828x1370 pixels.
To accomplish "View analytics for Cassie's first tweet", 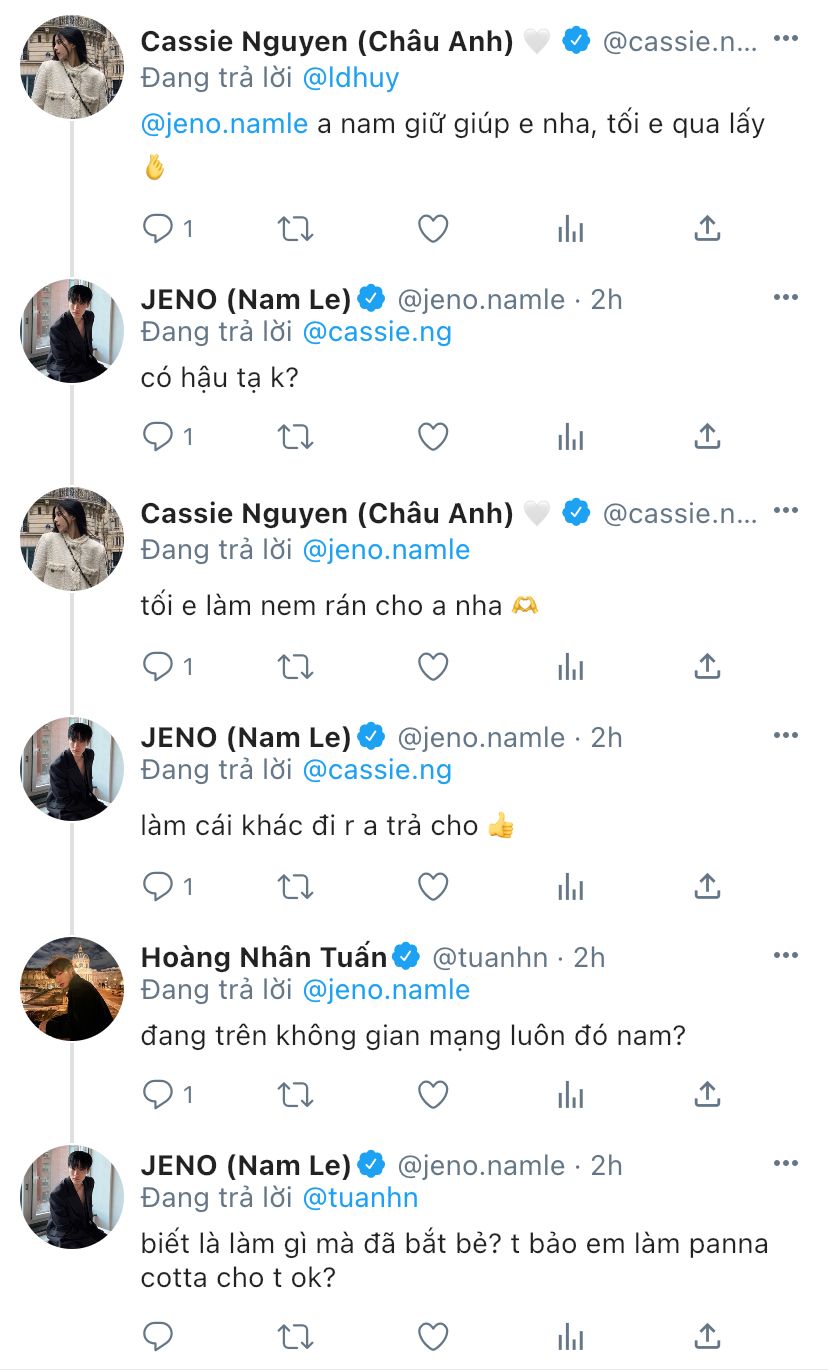I will click(570, 229).
